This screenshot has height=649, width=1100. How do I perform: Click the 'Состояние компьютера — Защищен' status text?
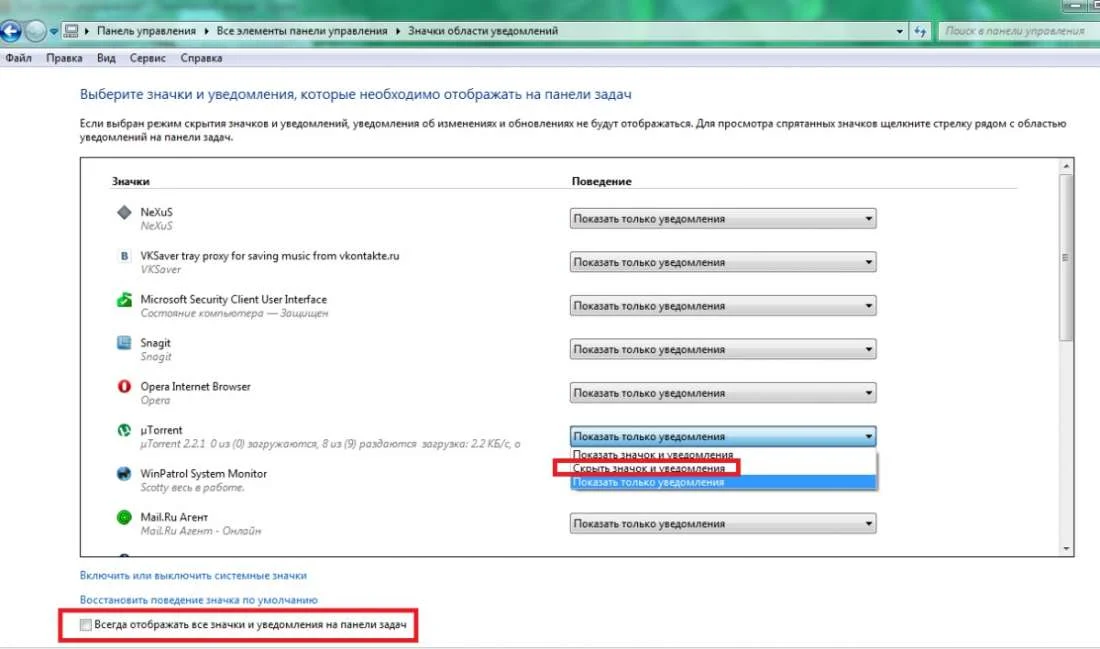click(x=234, y=314)
